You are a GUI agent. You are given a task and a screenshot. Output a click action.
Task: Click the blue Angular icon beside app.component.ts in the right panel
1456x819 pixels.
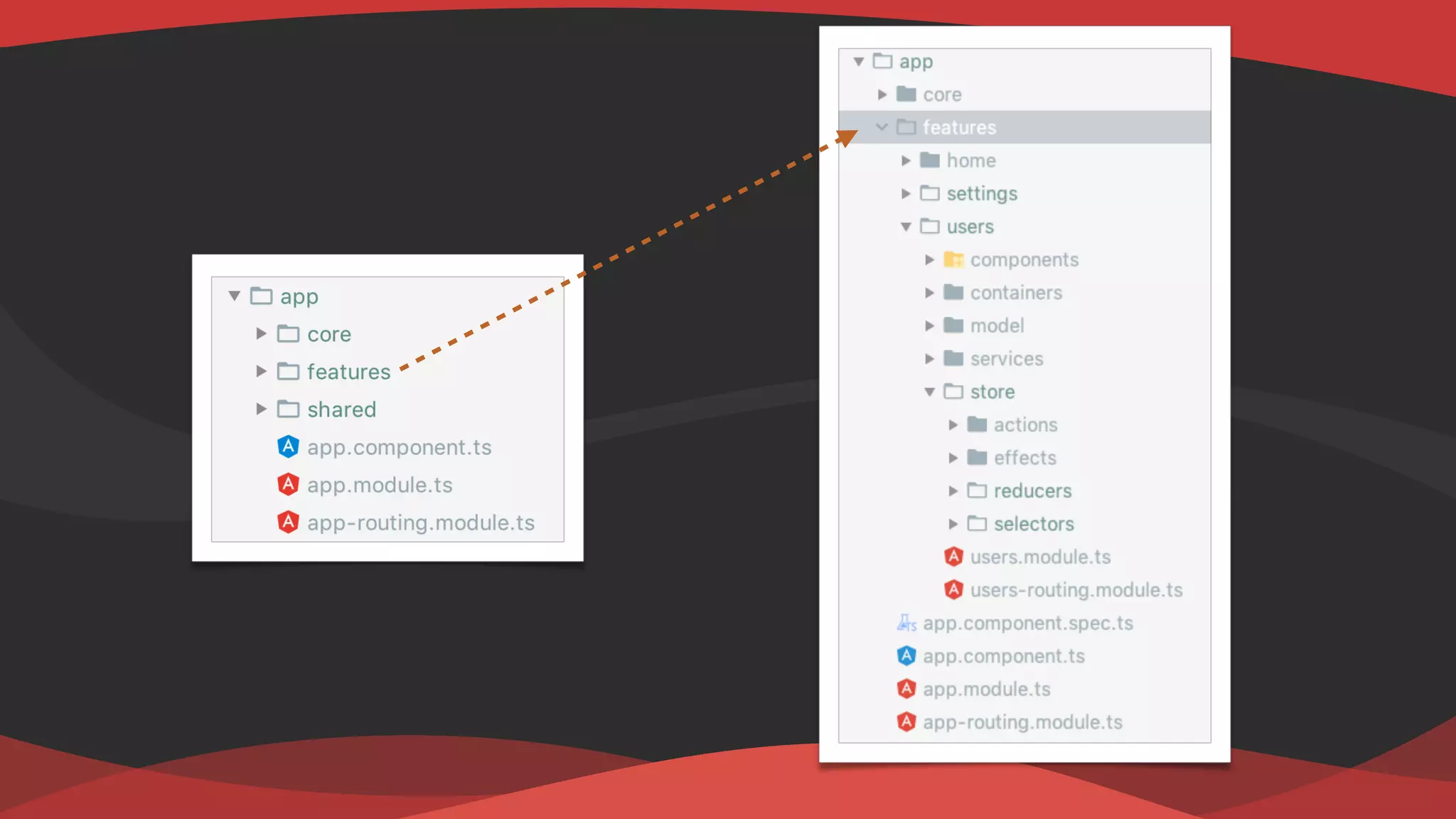coord(906,655)
